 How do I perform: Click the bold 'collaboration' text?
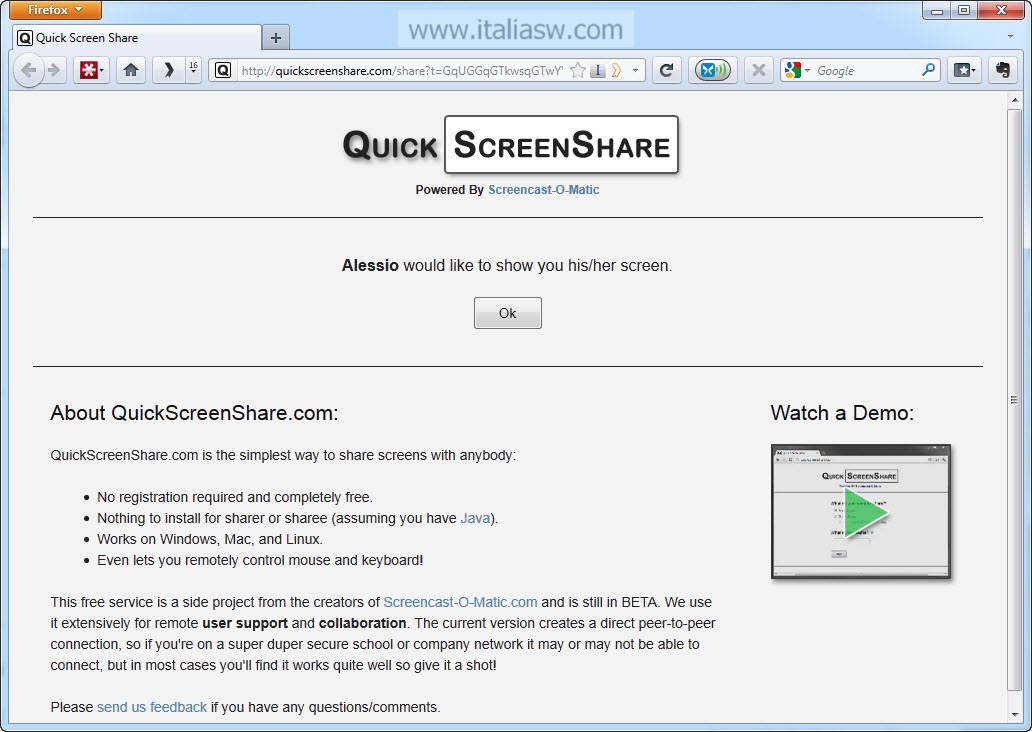click(363, 623)
